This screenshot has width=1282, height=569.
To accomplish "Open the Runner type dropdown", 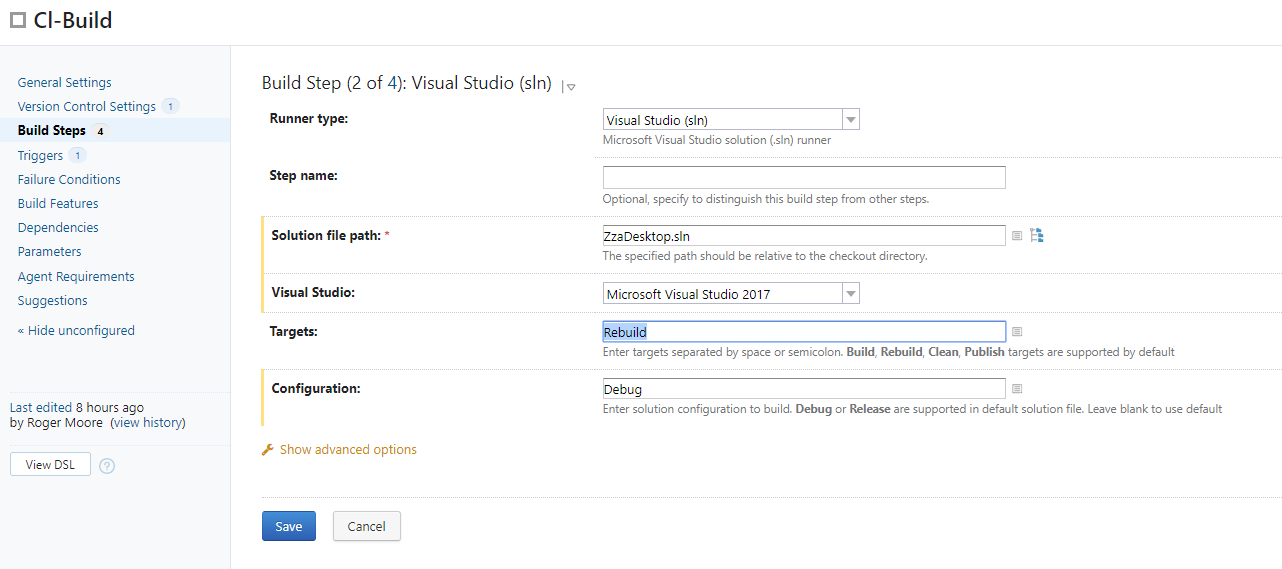I will (731, 120).
